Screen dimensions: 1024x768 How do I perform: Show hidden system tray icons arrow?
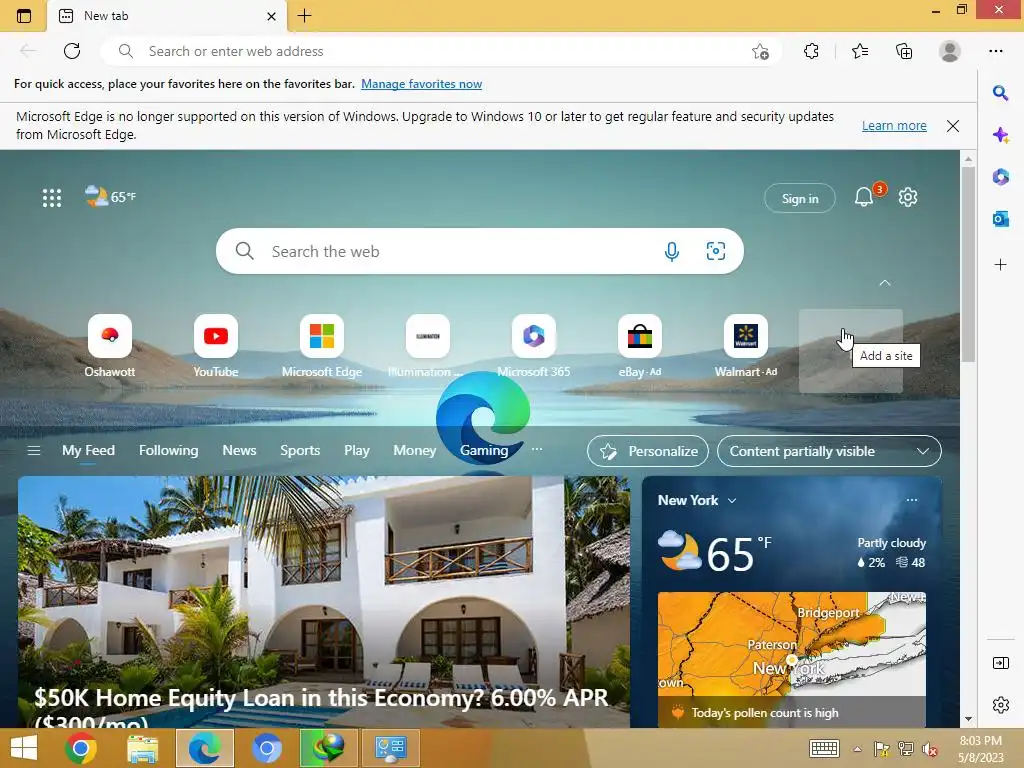[857, 749]
